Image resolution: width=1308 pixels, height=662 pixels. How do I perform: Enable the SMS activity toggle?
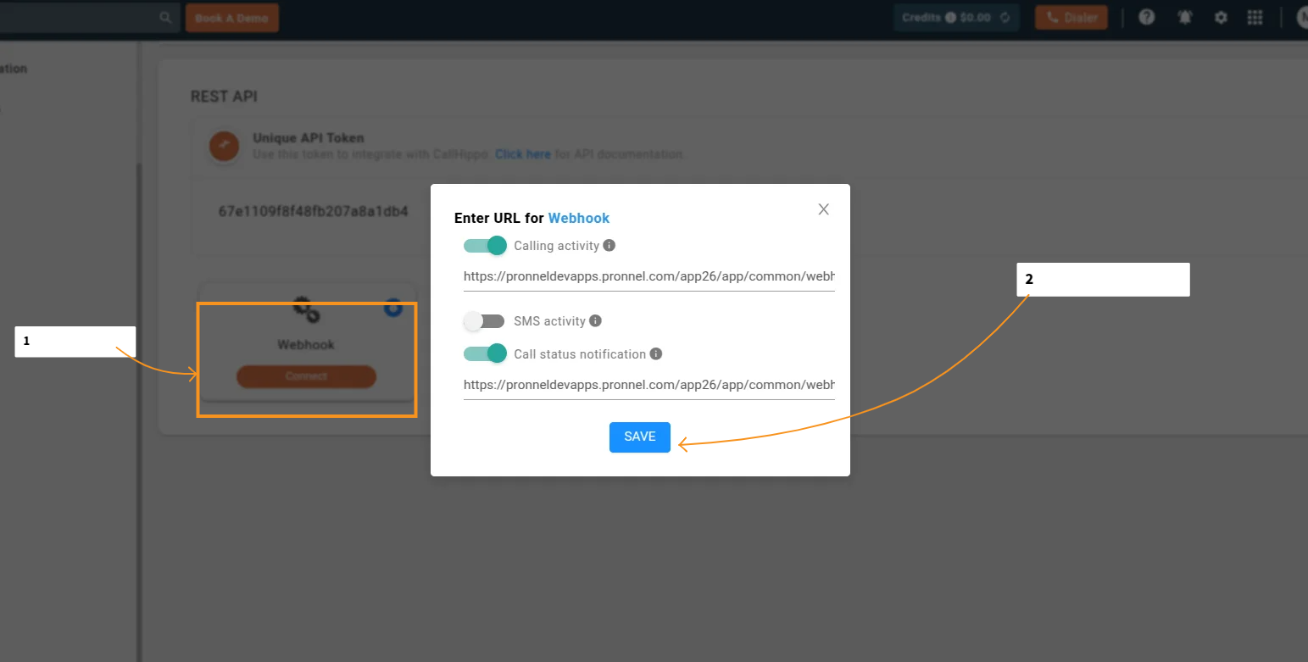tap(484, 321)
